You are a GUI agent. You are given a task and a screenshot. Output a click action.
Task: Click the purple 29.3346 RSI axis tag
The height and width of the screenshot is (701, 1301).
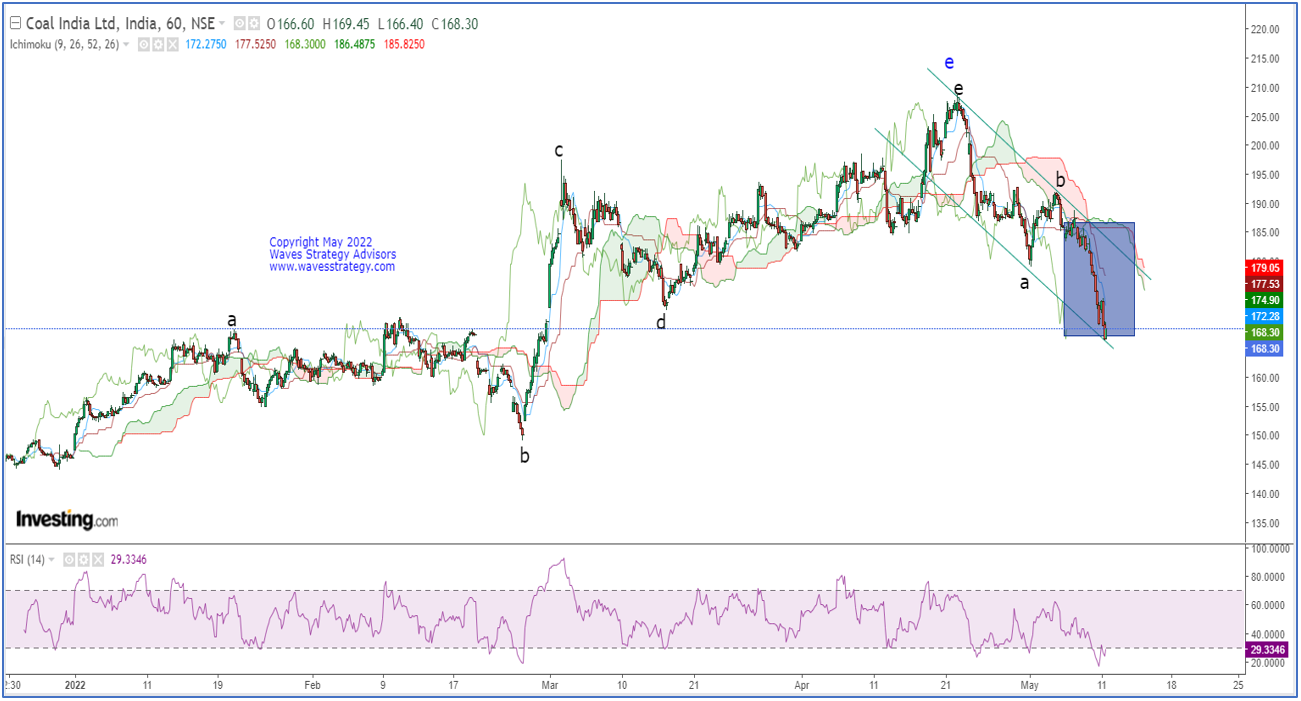[1267, 649]
